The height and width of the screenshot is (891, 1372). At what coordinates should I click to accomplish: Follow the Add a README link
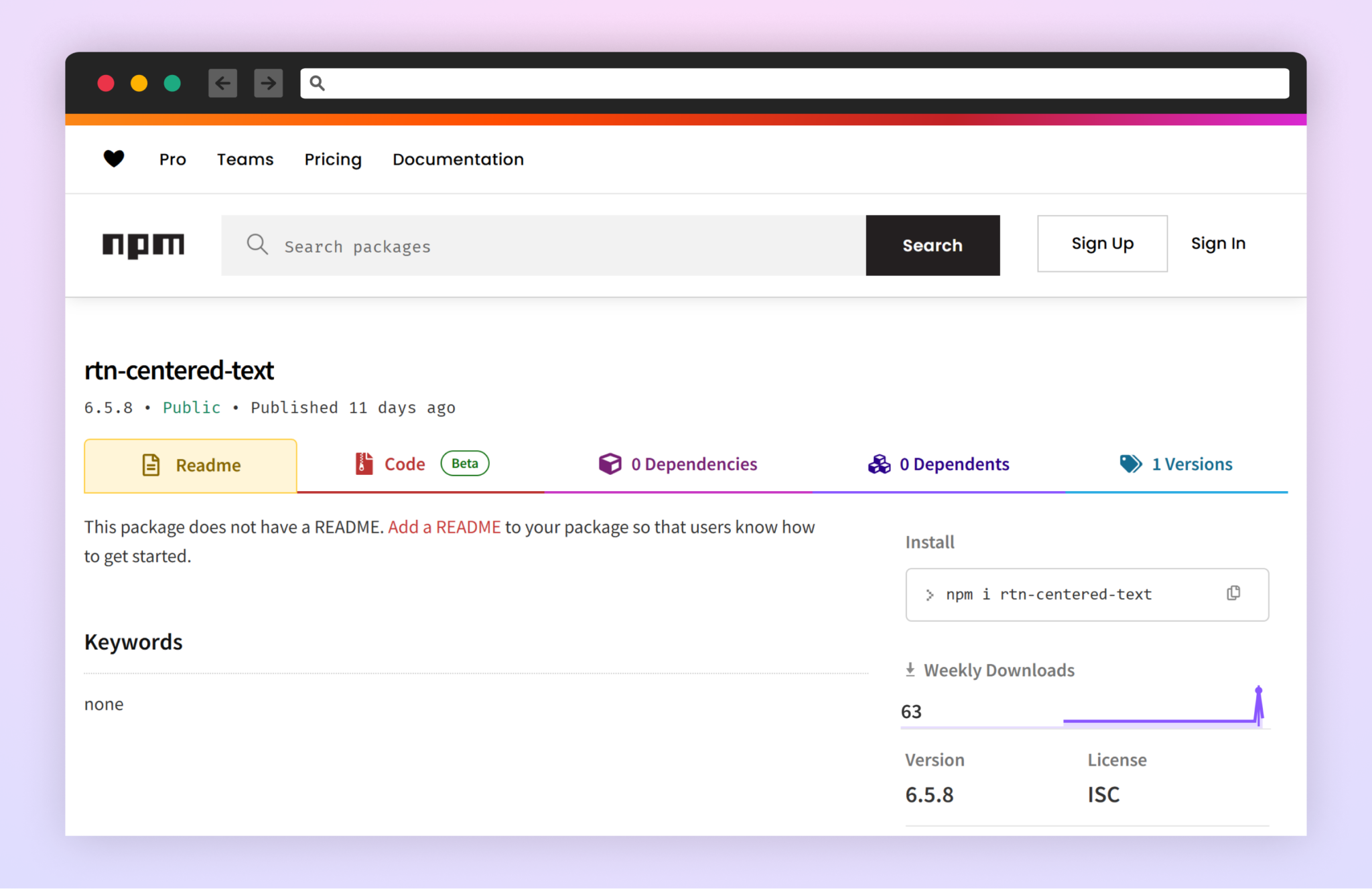[445, 527]
